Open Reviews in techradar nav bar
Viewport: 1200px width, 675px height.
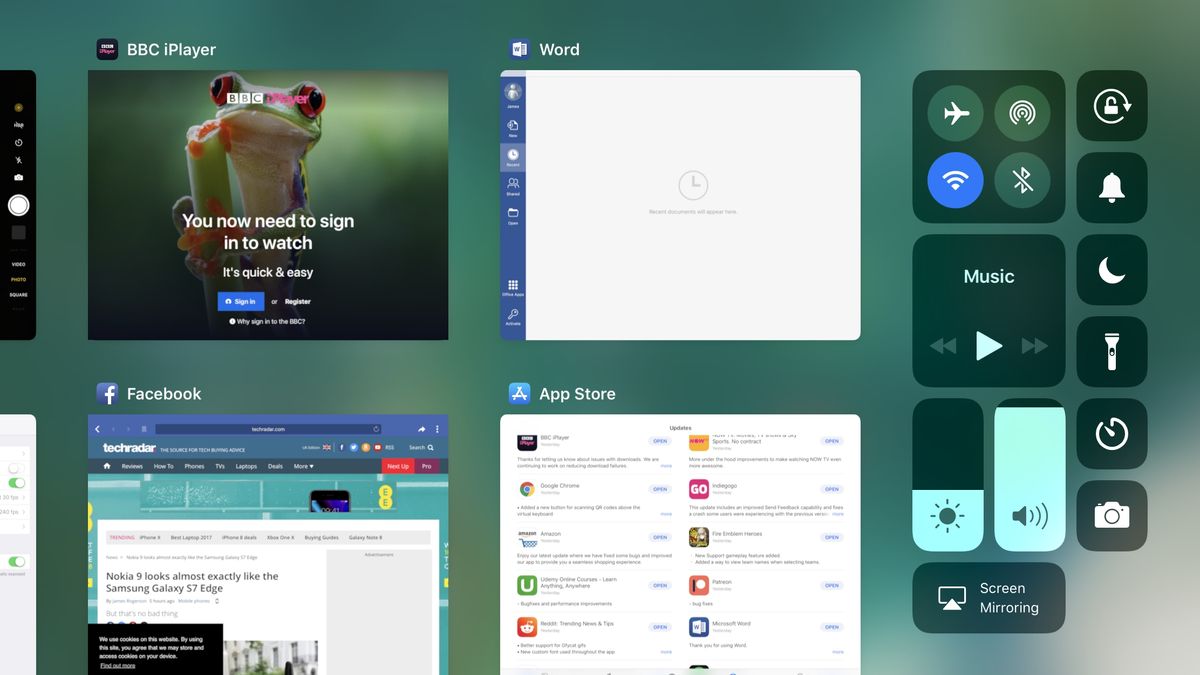pyautogui.click(x=132, y=466)
